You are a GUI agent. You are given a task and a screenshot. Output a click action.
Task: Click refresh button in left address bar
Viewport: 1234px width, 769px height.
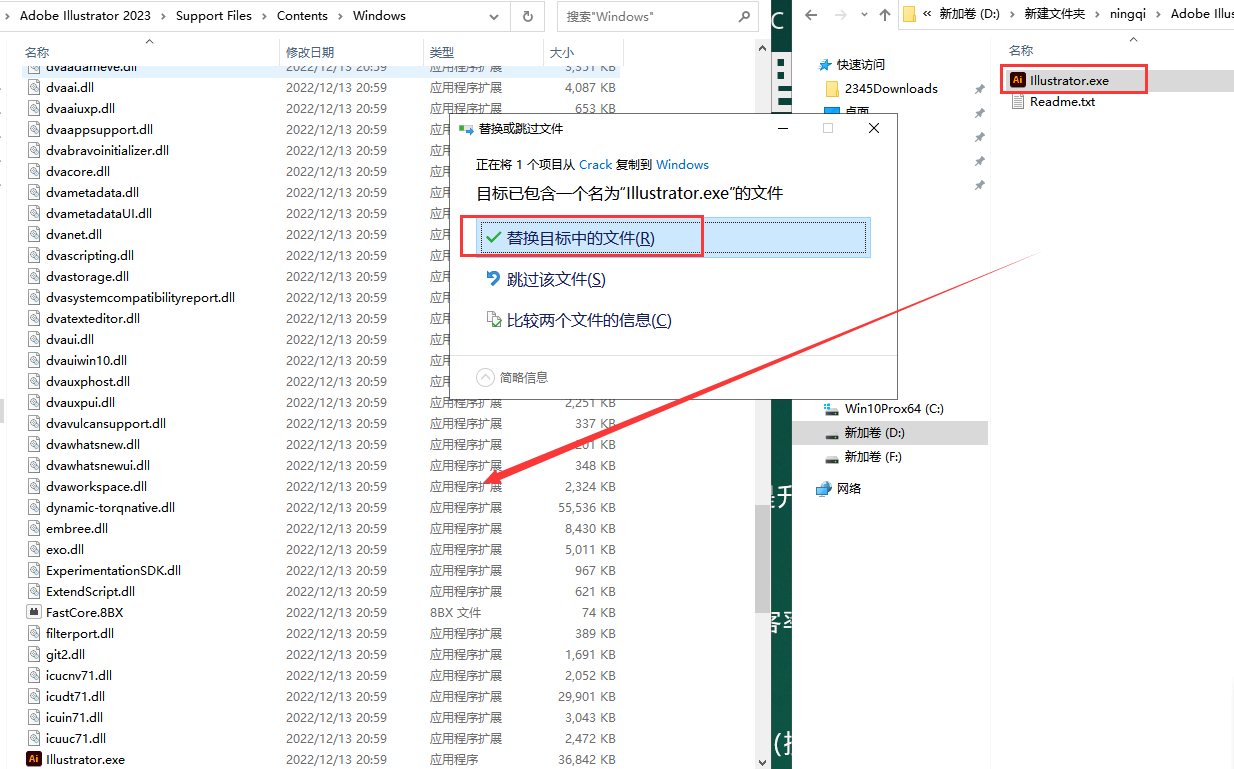(528, 16)
